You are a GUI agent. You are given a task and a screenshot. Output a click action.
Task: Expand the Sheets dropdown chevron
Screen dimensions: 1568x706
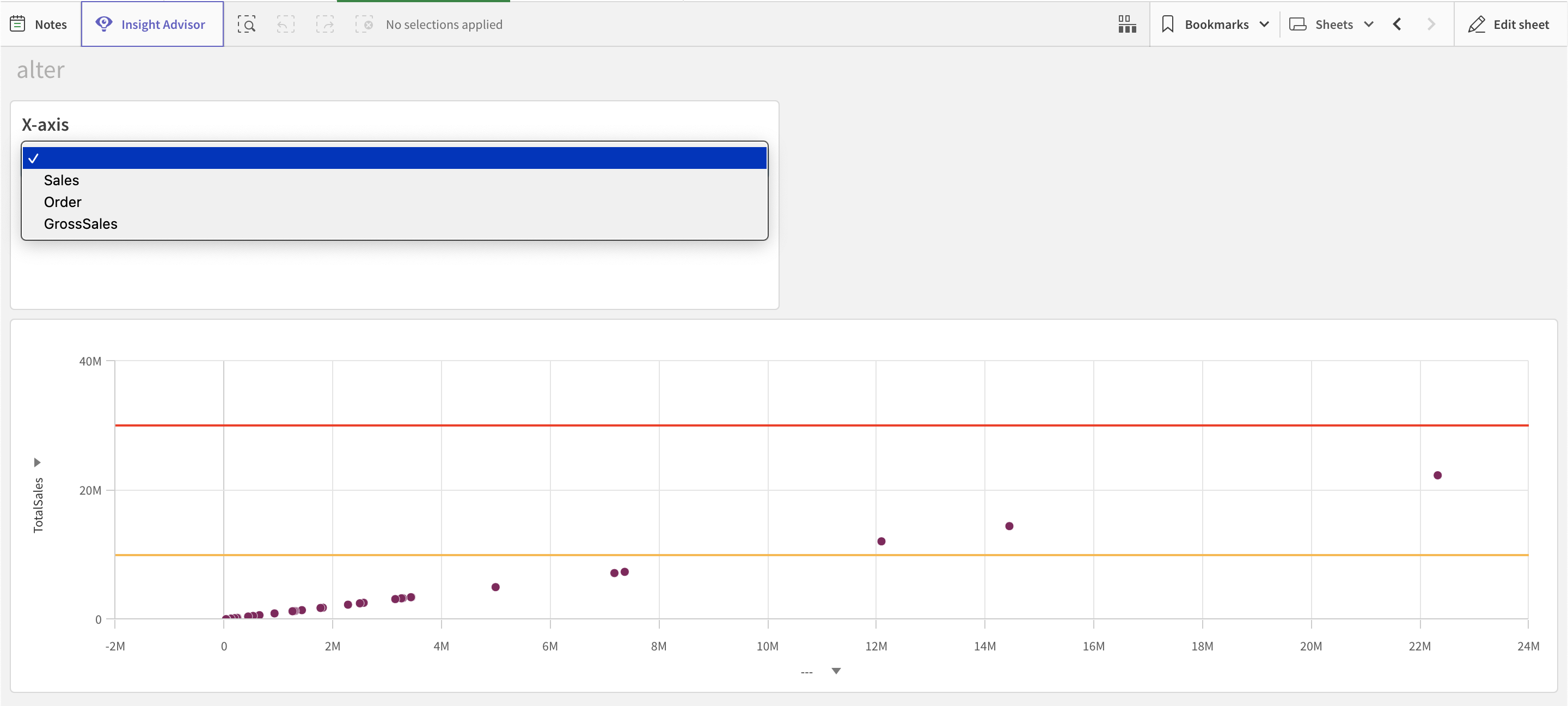pos(1369,25)
